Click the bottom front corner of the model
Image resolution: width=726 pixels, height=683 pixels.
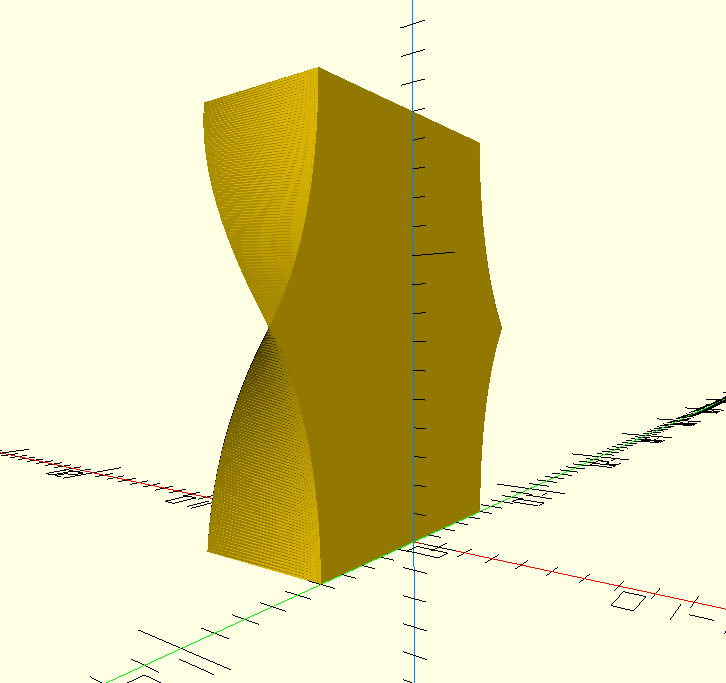[x=319, y=582]
